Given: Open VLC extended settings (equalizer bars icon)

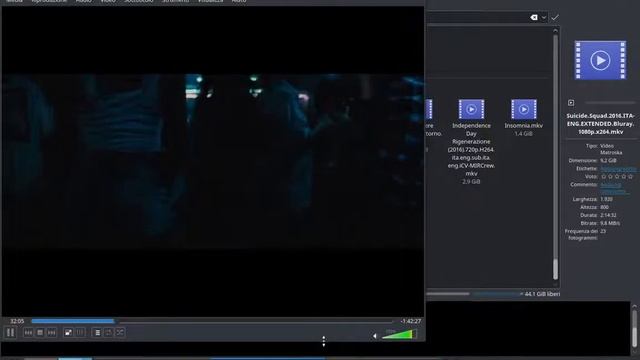Looking at the screenshot, I should click(x=80, y=333).
